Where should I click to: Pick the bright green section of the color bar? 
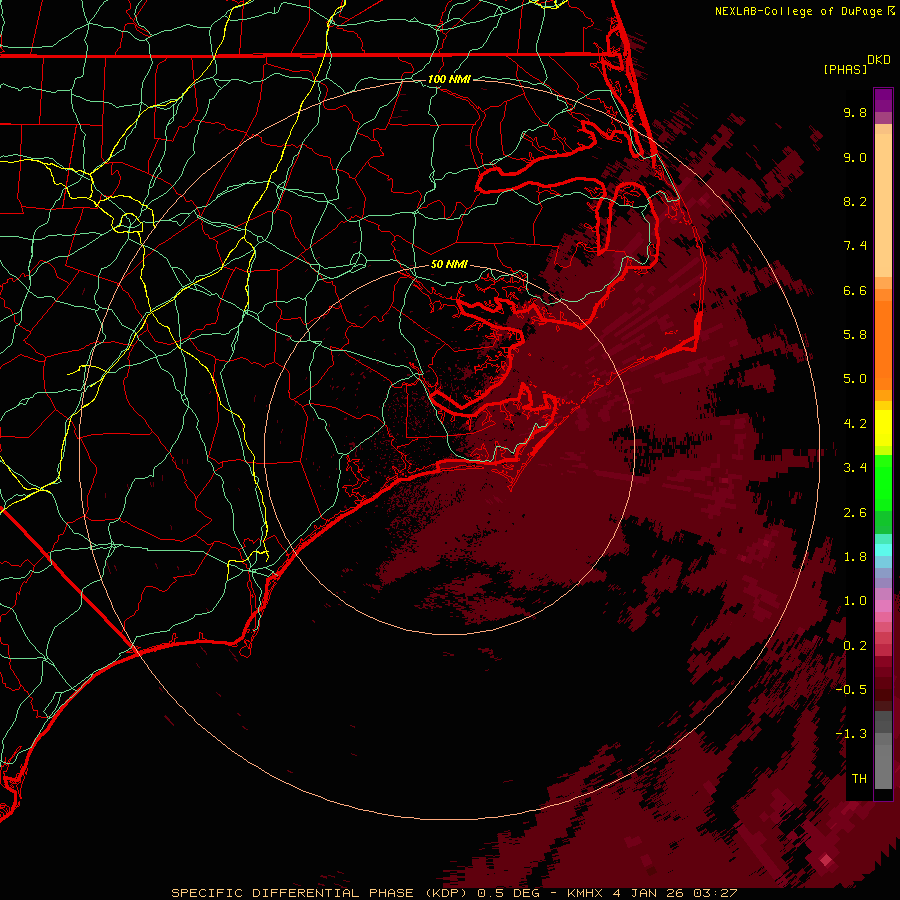883,482
